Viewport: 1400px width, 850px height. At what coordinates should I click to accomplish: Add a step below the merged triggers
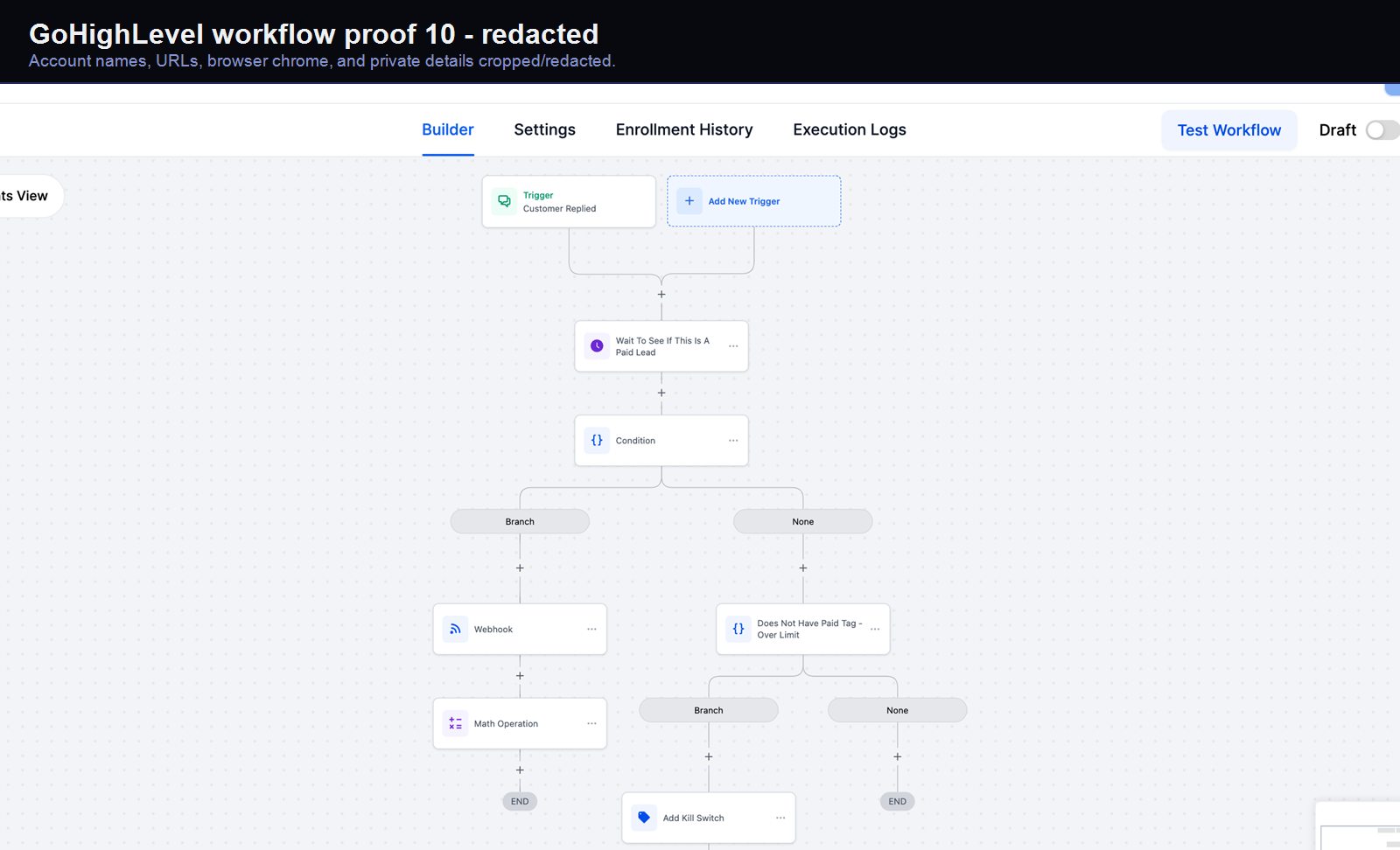661,295
